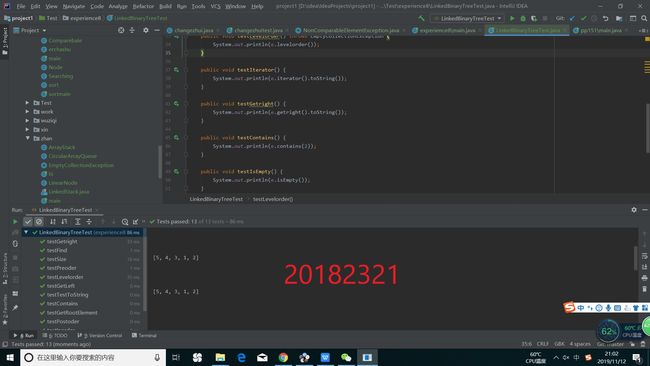The height and width of the screenshot is (366, 650).
Task: Click the pin tab icon in Run sidebar
Action: [x=15, y=308]
